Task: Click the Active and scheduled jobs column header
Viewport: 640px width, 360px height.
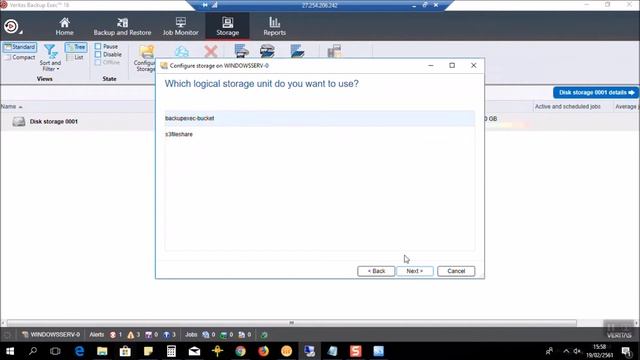Action: coord(567,107)
